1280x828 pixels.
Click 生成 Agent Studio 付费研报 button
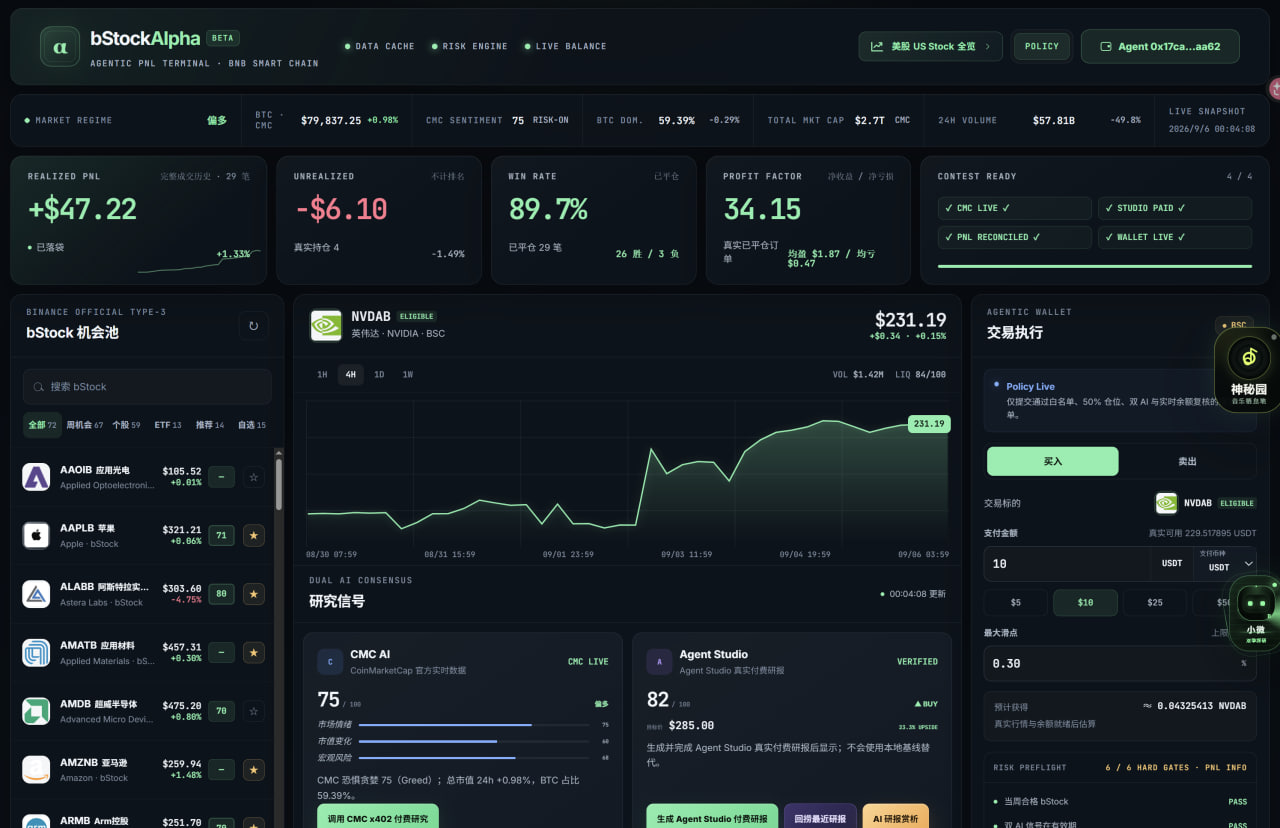click(x=711, y=818)
